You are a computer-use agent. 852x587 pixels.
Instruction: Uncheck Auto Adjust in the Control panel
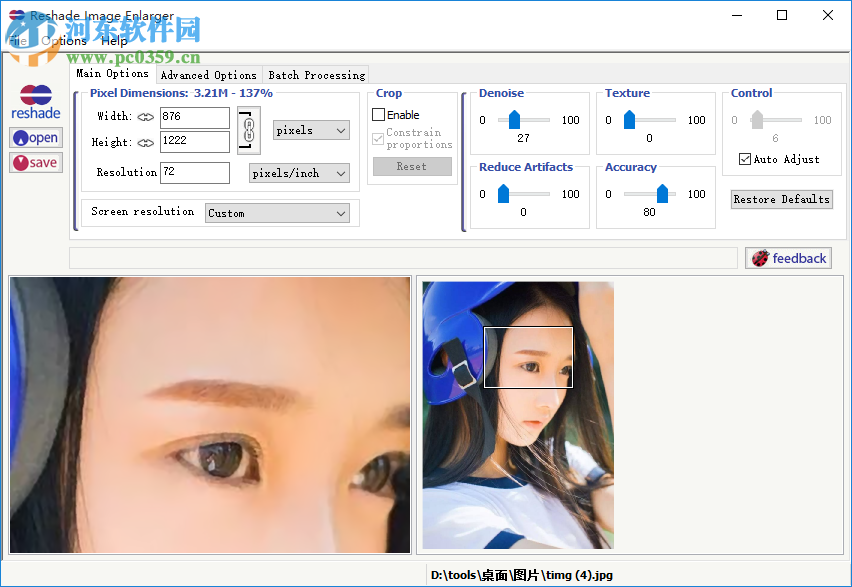745,158
